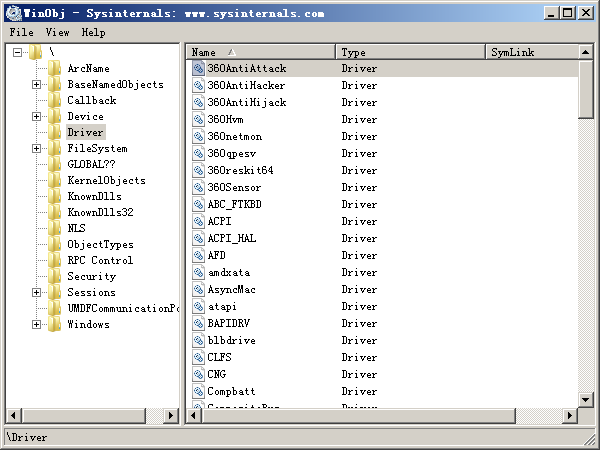Click the WinObj application icon in title bar

14,13
